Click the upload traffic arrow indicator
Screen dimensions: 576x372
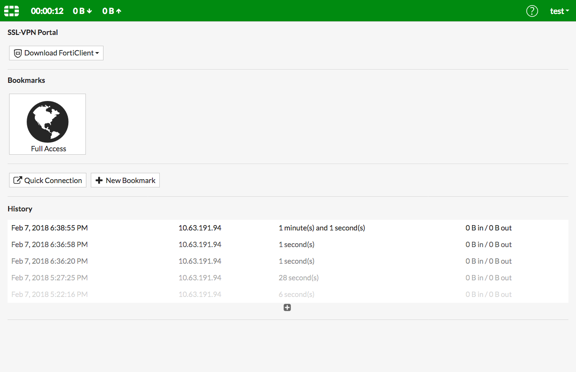click(x=119, y=11)
